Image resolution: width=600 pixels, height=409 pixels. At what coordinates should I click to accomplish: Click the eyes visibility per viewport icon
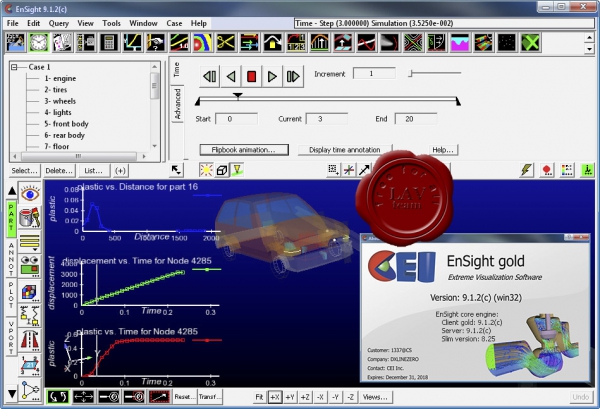(x=30, y=266)
